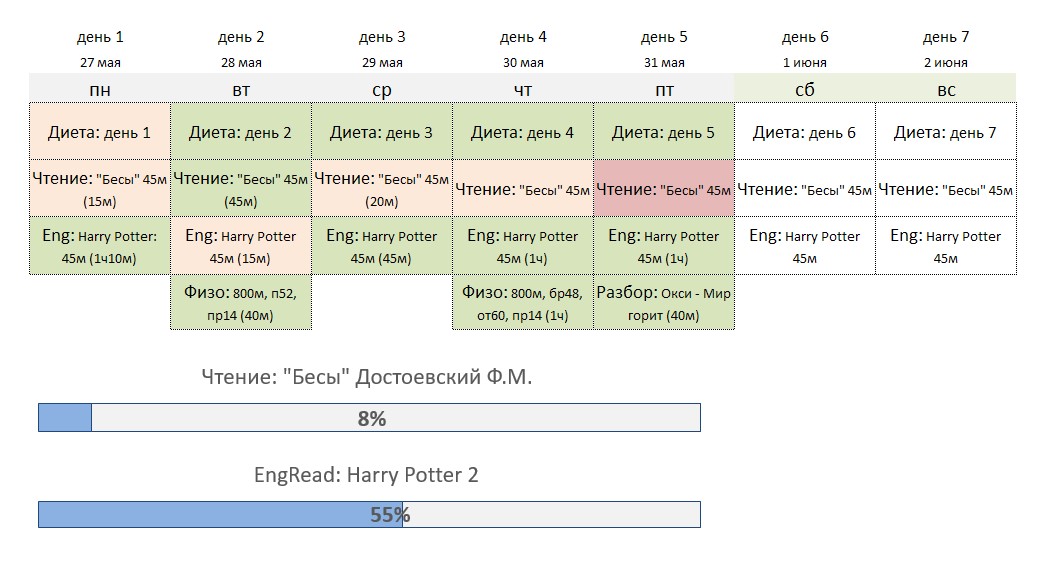Screen dimensions: 1048x569
Task: Select the 'Диета: день 7' cell
Action: click(x=946, y=132)
